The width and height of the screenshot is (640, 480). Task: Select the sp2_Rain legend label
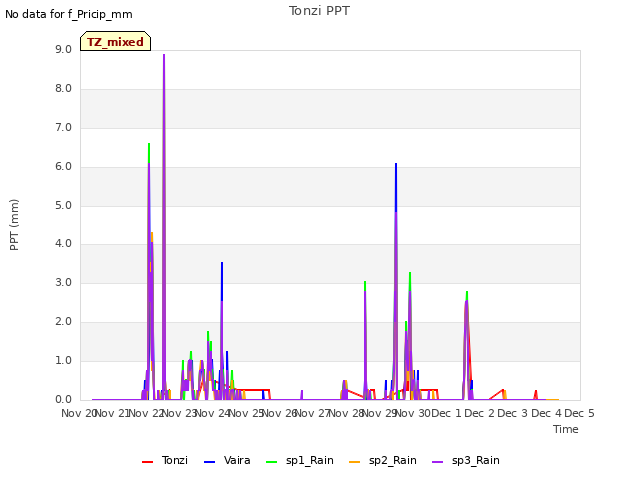click(x=393, y=460)
